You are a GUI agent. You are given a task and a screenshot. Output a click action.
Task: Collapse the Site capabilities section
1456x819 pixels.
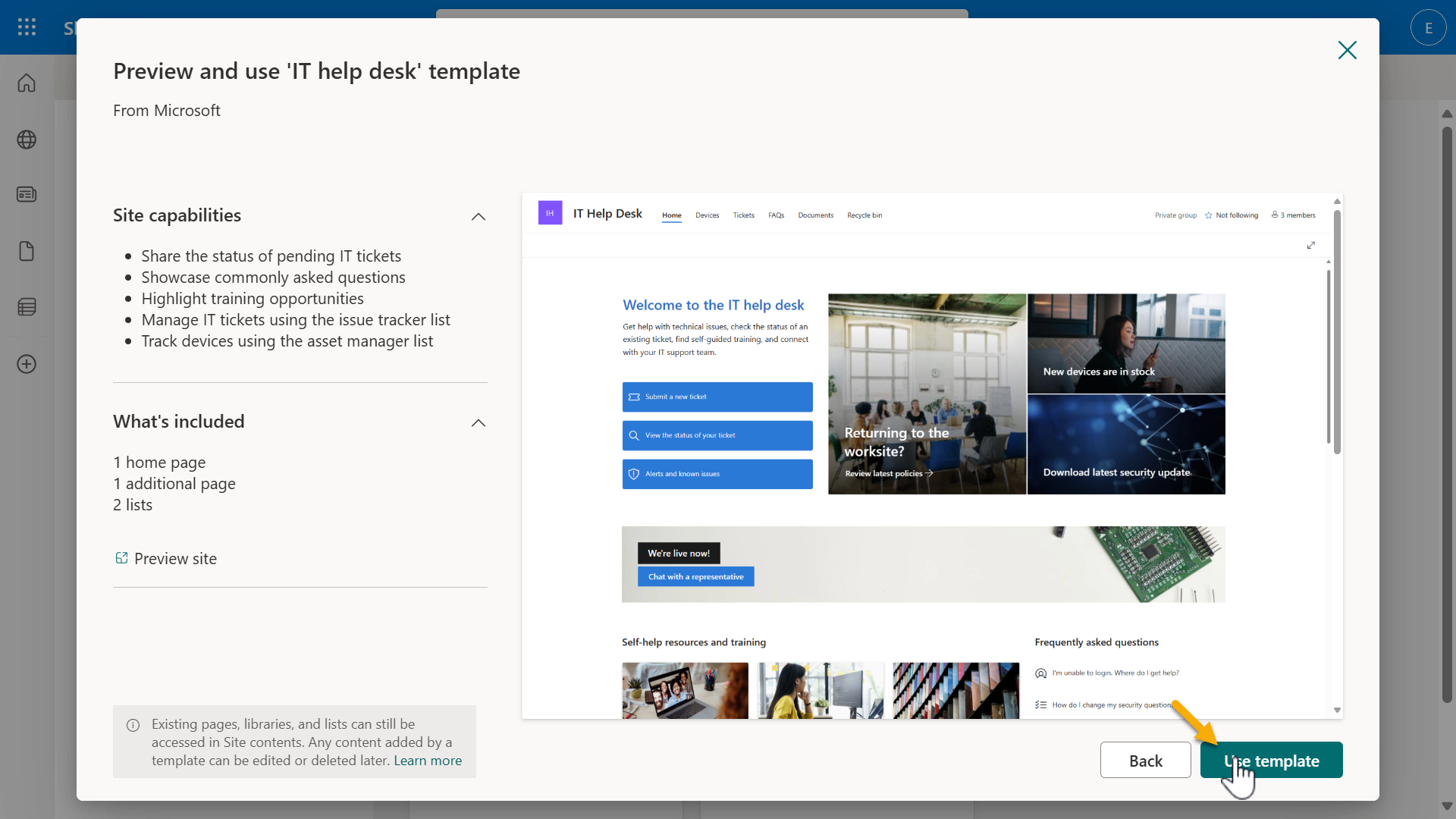(x=478, y=217)
